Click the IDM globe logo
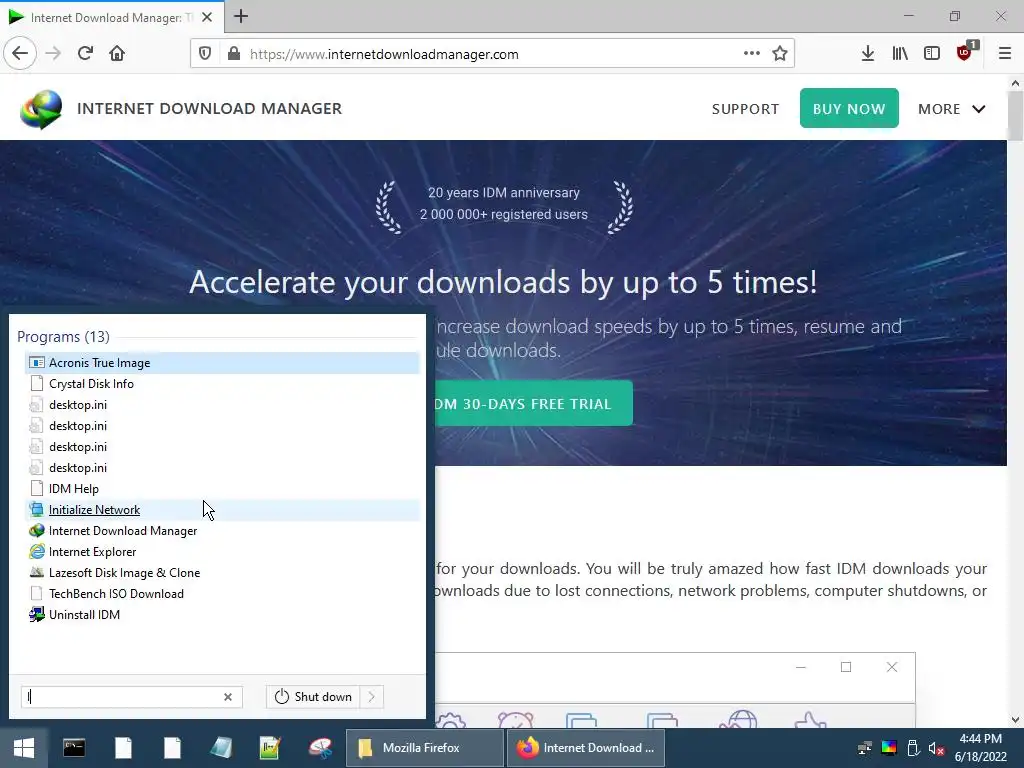Viewport: 1024px width, 768px height. tap(41, 109)
